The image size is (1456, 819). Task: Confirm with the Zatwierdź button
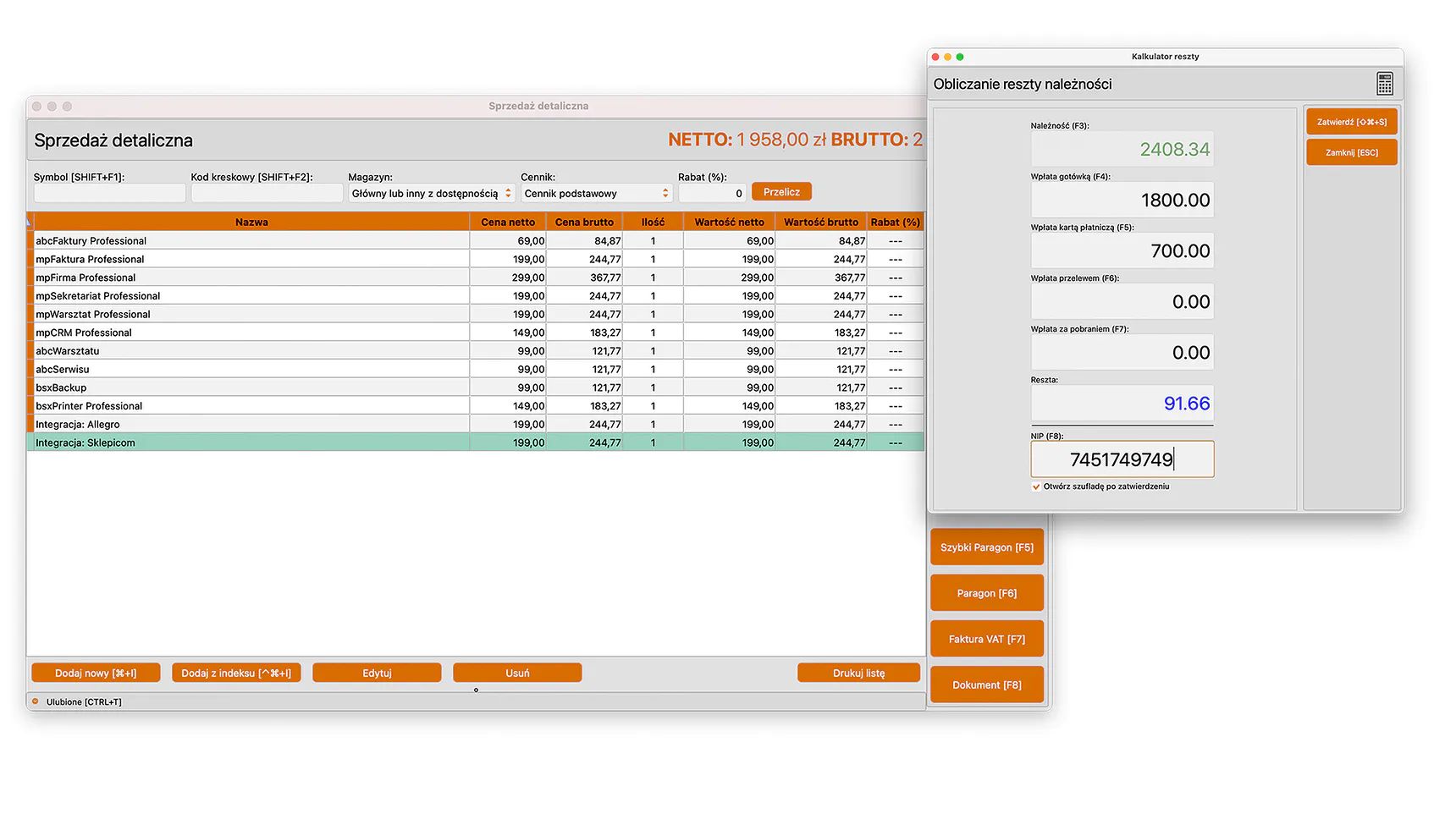click(1351, 122)
